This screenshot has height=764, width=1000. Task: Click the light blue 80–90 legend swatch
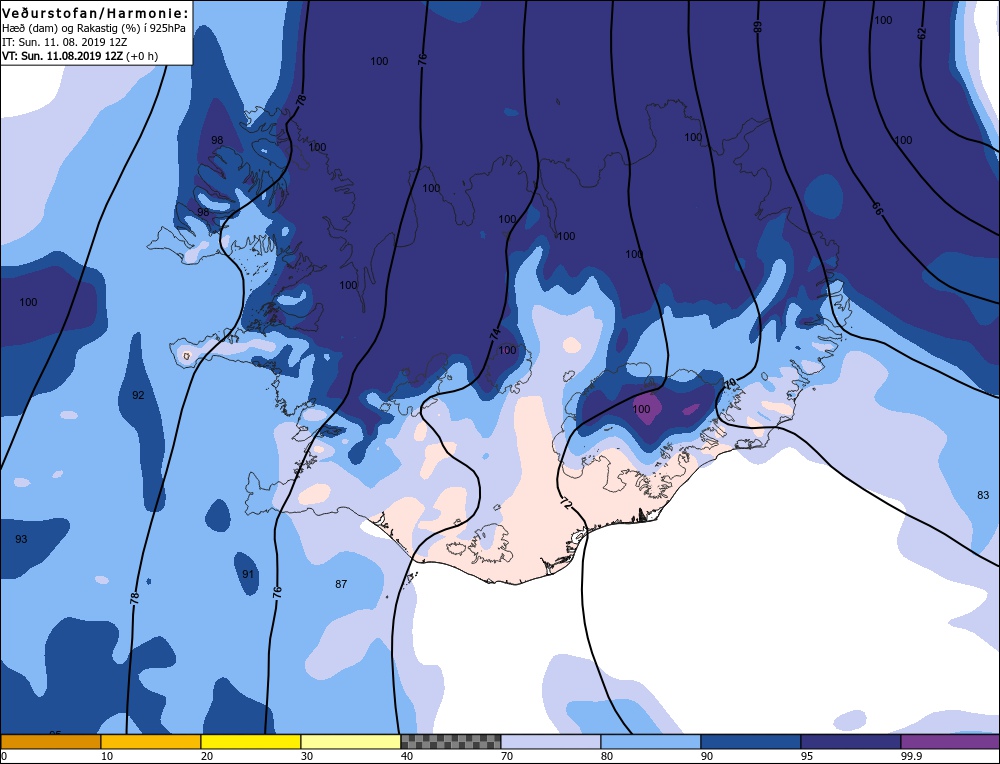pos(651,741)
